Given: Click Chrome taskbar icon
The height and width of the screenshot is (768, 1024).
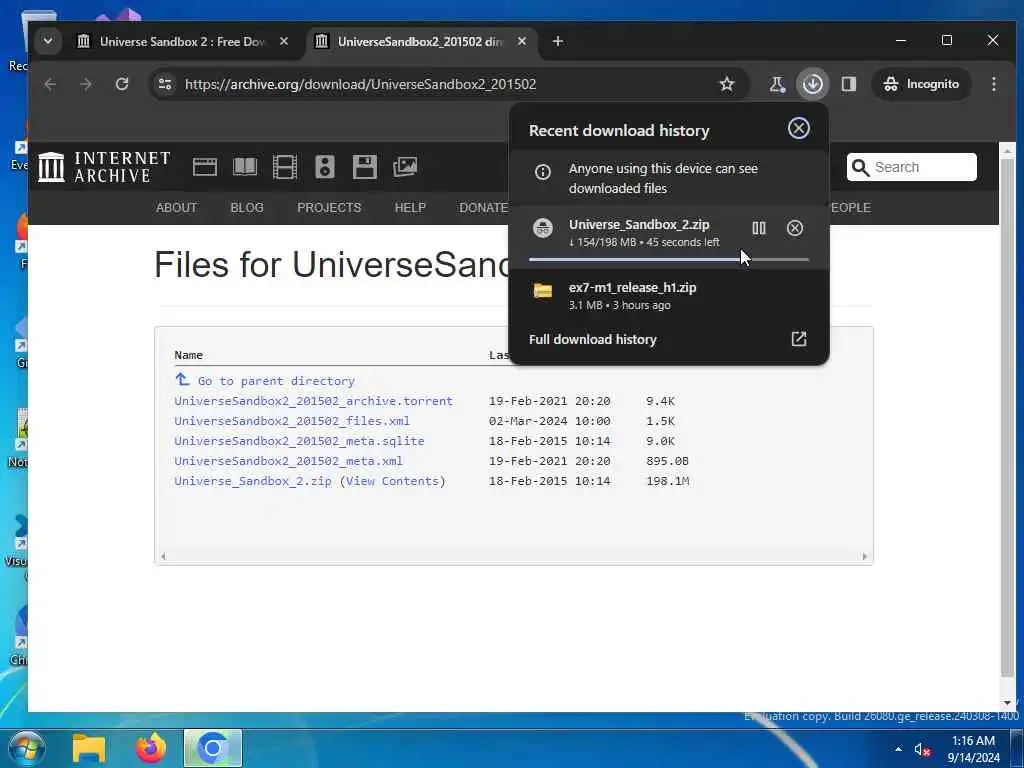Looking at the screenshot, I should click(213, 748).
